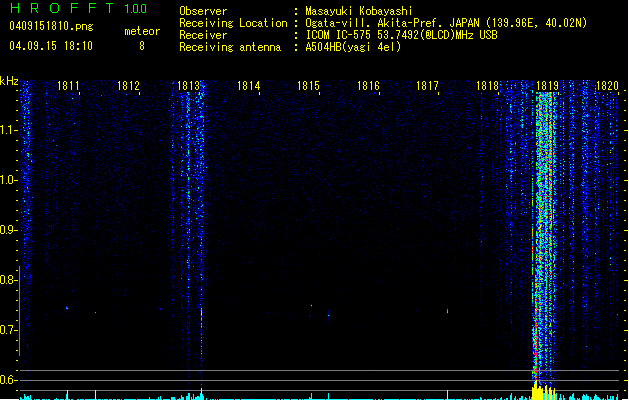Click the 1819 time axis marker

tap(548, 86)
